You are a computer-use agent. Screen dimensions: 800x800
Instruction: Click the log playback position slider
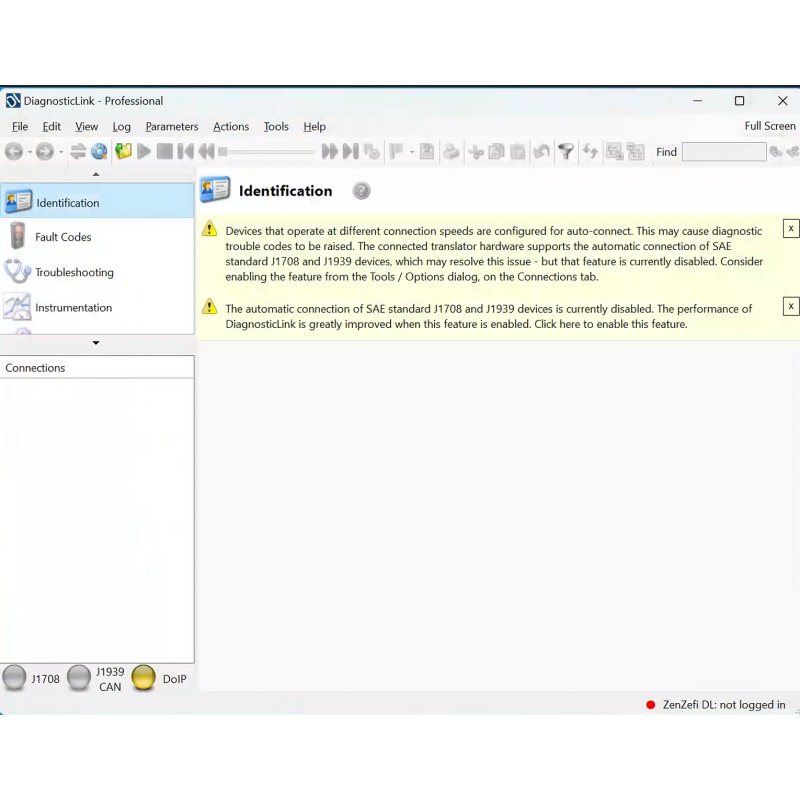pyautogui.click(x=267, y=152)
